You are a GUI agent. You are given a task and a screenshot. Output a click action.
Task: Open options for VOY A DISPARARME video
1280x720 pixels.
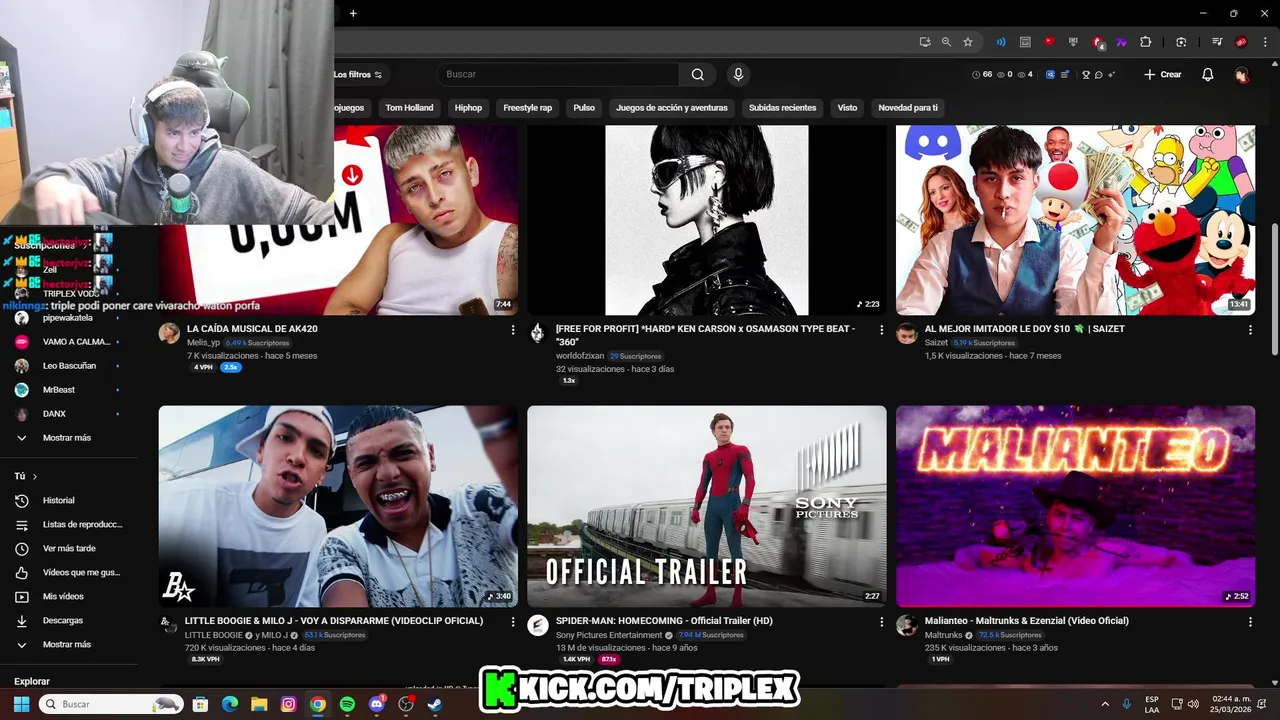pos(513,621)
